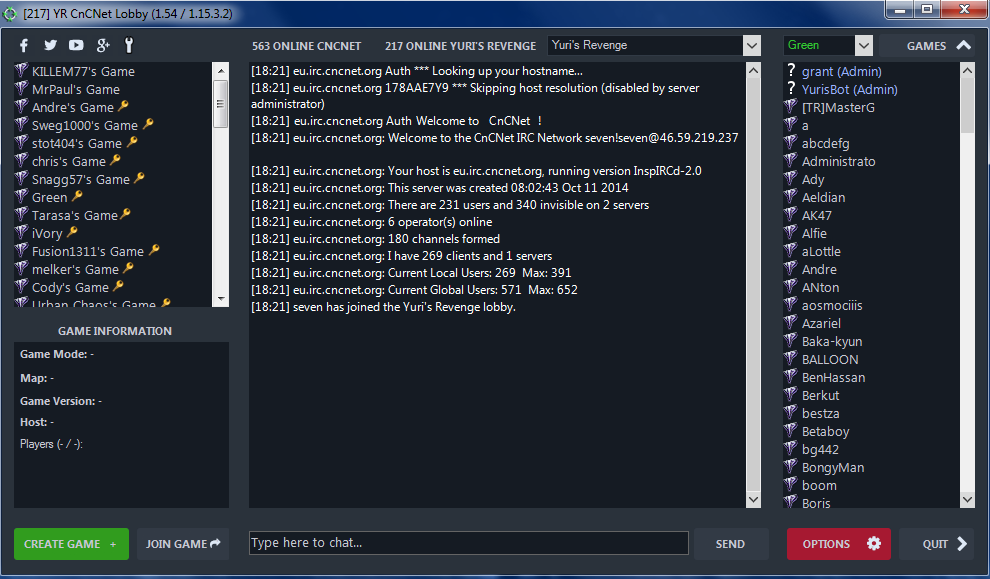This screenshot has width=990, height=579.
Task: Click the game list scrollbar down arrow
Action: [x=221, y=299]
